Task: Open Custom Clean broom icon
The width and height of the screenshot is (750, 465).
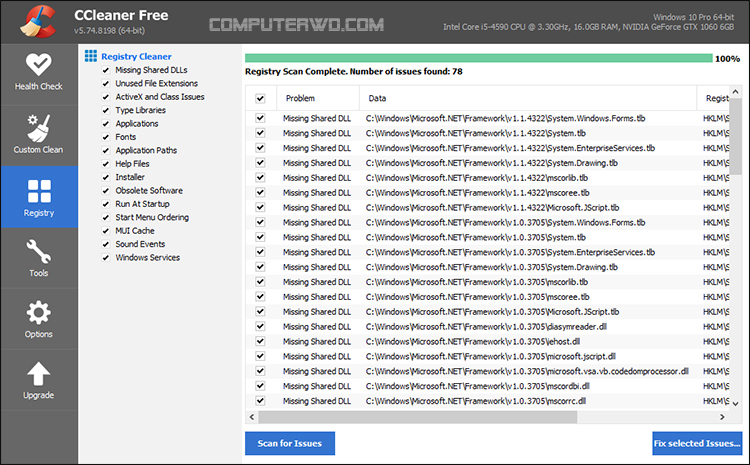Action: [39, 128]
